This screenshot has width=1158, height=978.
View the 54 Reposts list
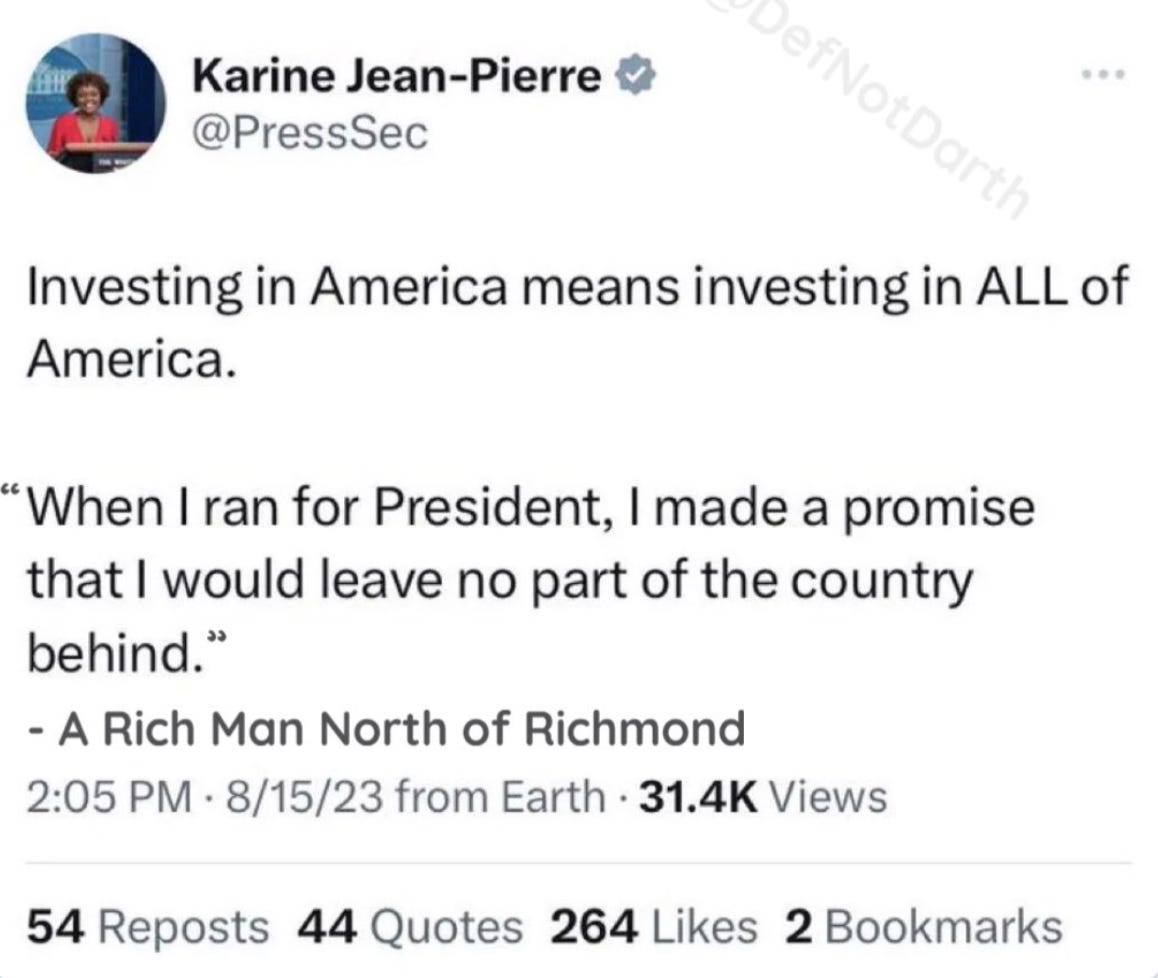[147, 927]
